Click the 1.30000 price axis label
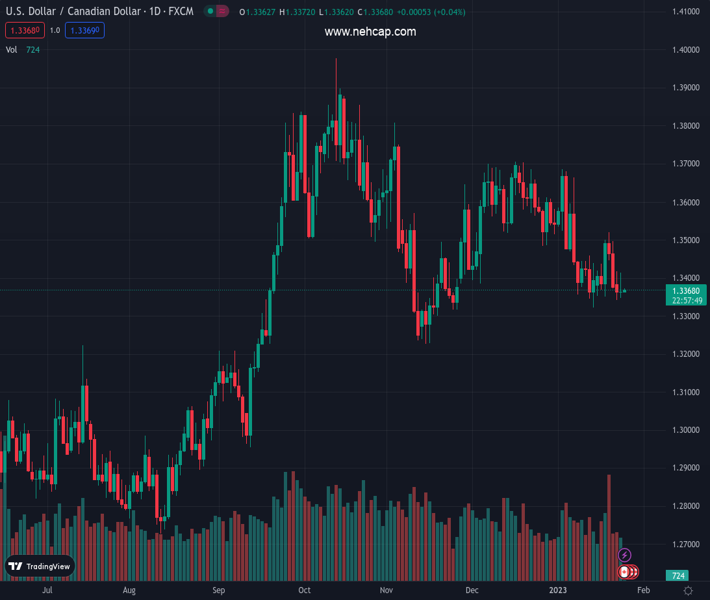This screenshot has width=710, height=600. 686,430
